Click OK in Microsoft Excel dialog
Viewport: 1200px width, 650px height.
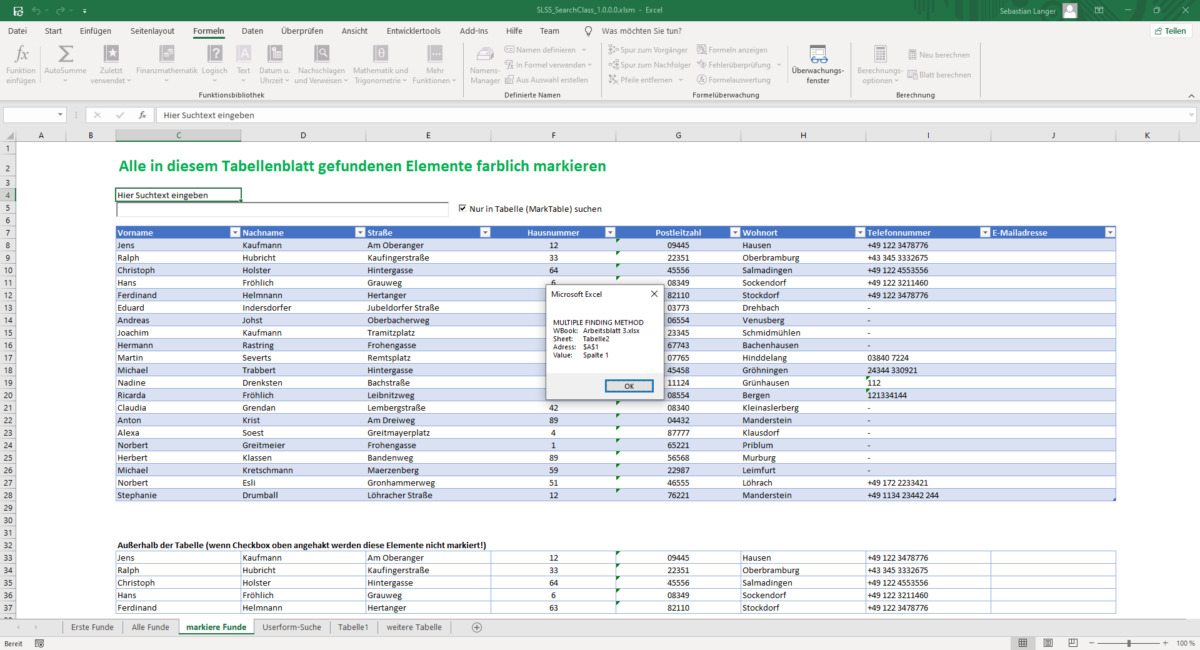coord(629,386)
